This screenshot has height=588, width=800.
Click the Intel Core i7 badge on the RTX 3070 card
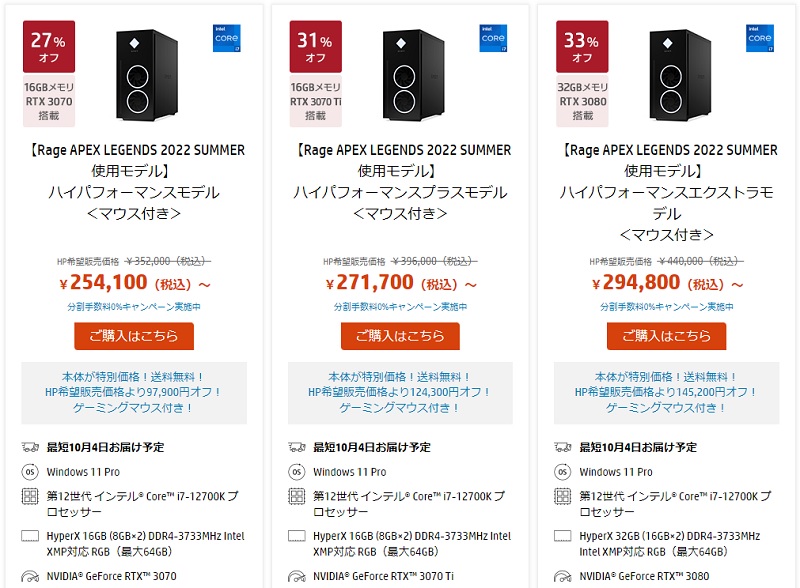click(x=227, y=38)
